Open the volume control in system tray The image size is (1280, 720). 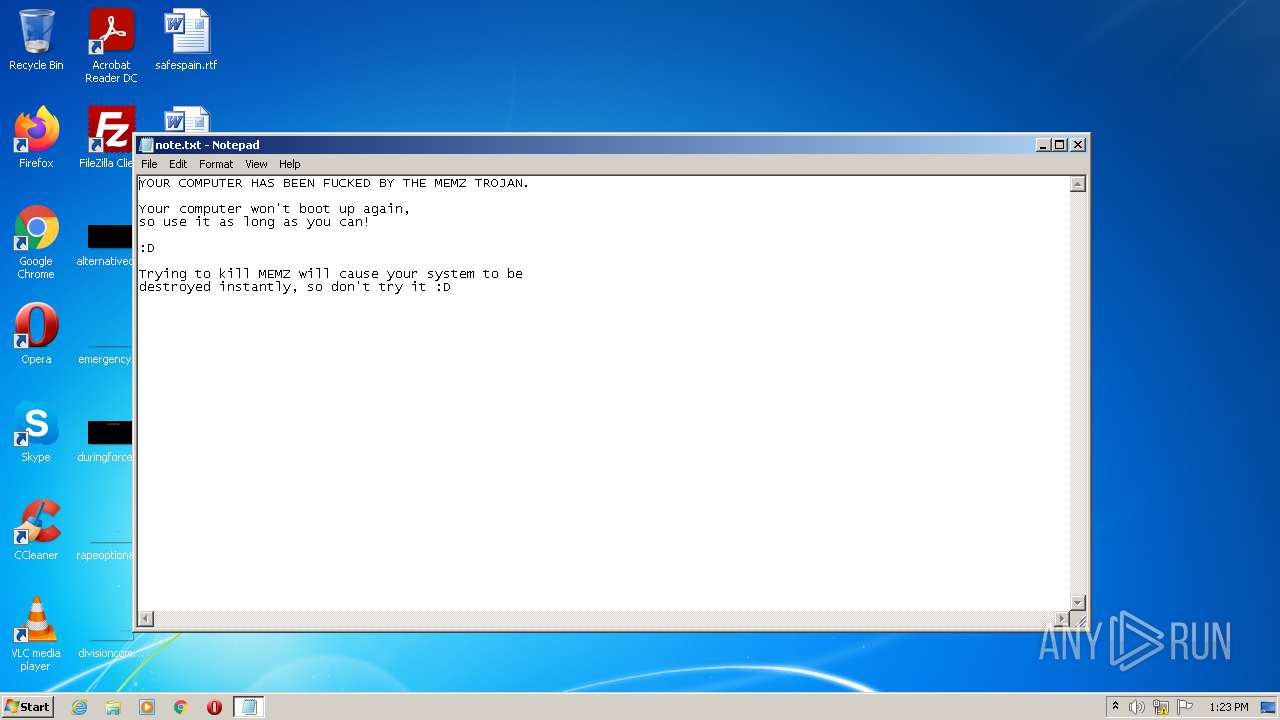click(1137, 707)
